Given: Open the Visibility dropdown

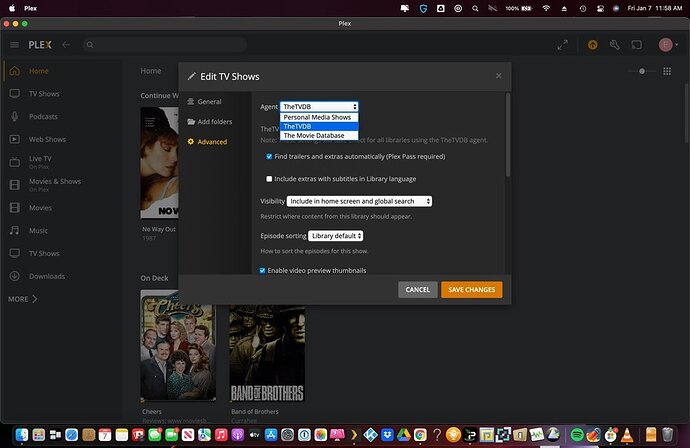Looking at the screenshot, I should pyautogui.click(x=359, y=201).
